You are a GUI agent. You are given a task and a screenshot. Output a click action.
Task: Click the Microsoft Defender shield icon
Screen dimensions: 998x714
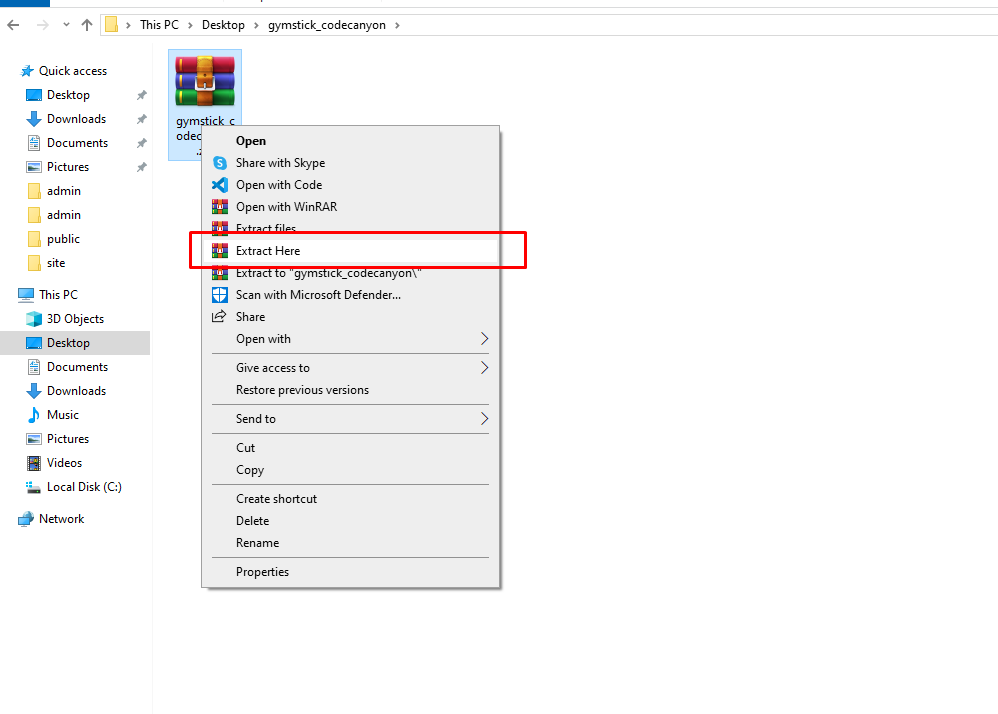219,295
